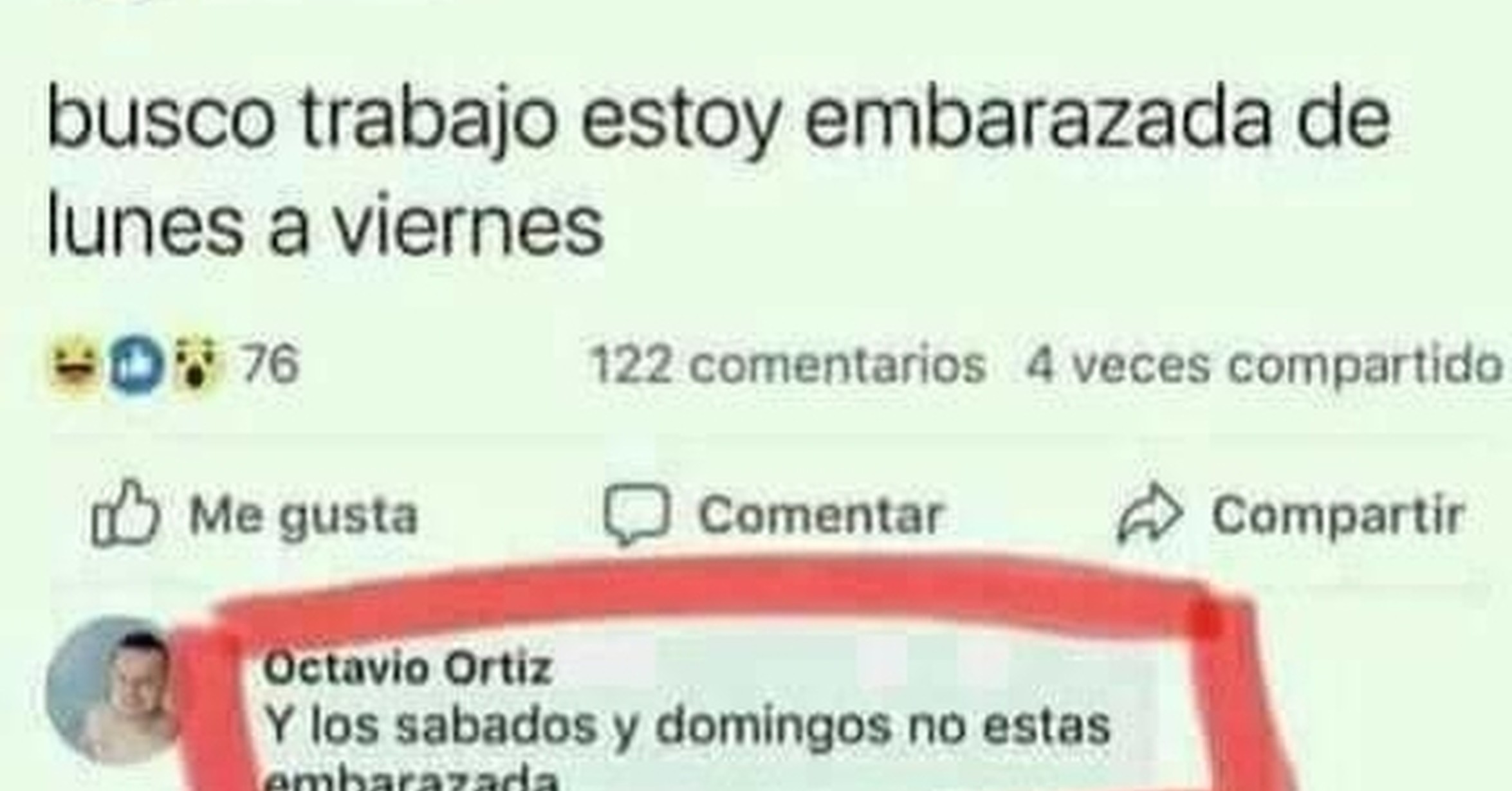The height and width of the screenshot is (791, 1512).
Task: Click the thumbs-up outline icon beside Me gusta
Action: tap(125, 513)
